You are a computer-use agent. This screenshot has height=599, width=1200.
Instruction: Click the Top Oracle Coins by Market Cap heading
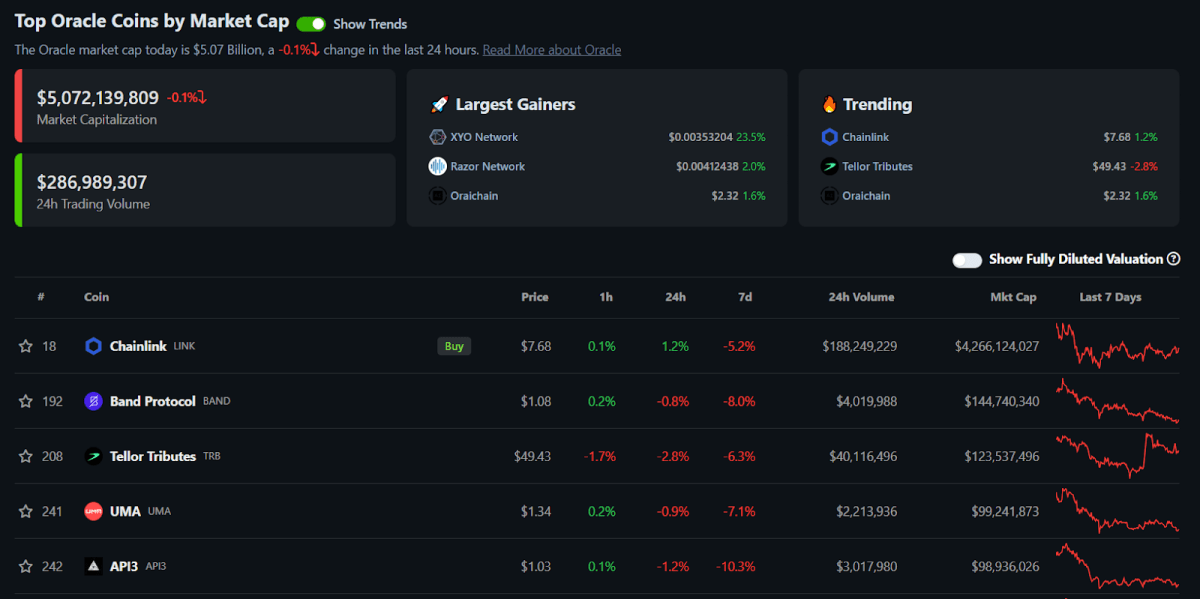[x=152, y=21]
